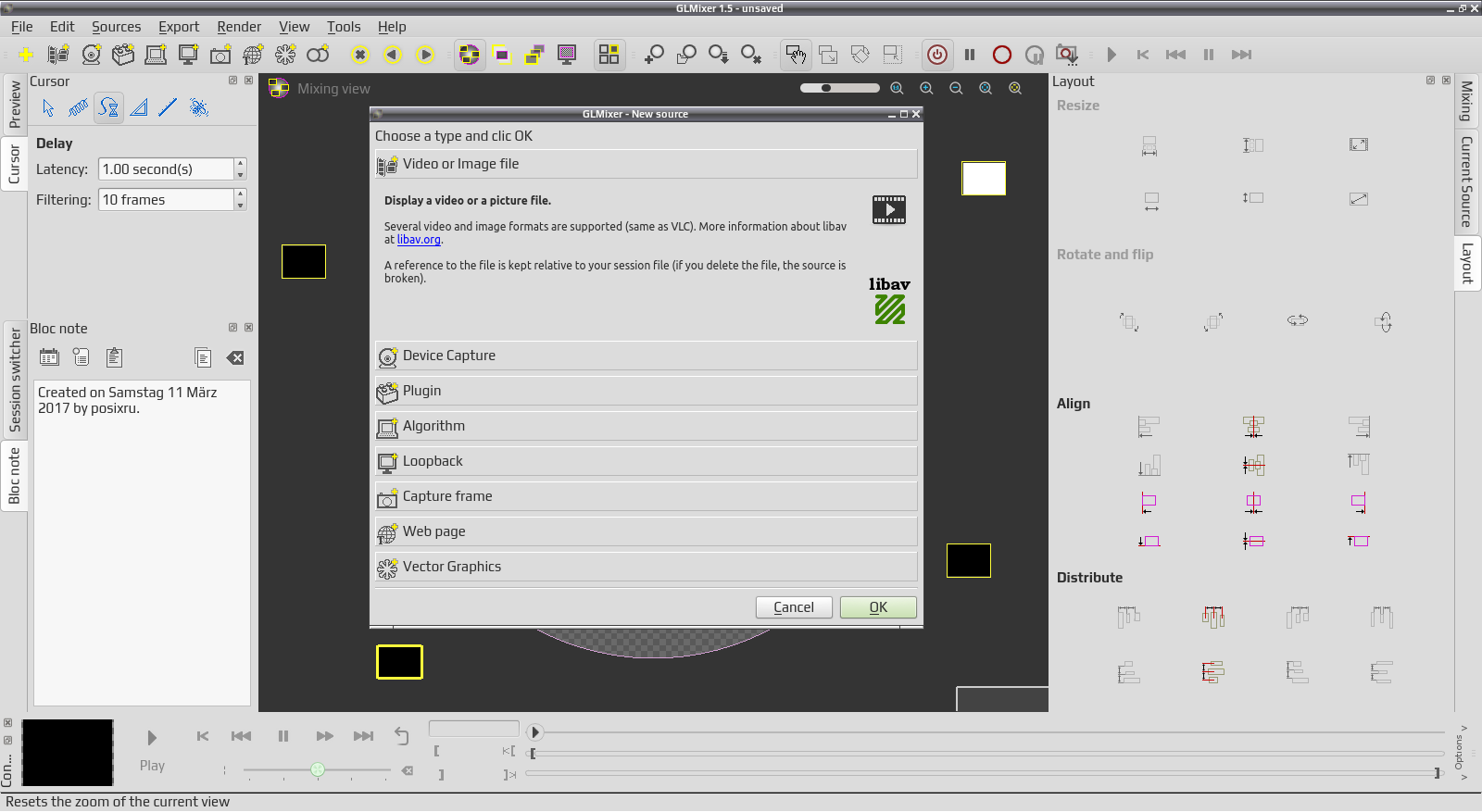
Task: Click the red power toggle icon
Action: pyautogui.click(x=937, y=55)
